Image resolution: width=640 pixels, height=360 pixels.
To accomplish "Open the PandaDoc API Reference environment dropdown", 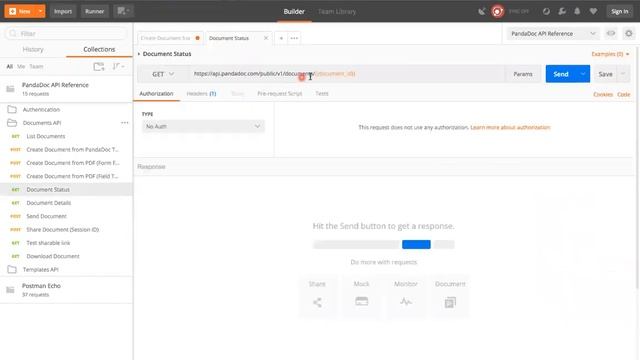I will click(x=553, y=33).
